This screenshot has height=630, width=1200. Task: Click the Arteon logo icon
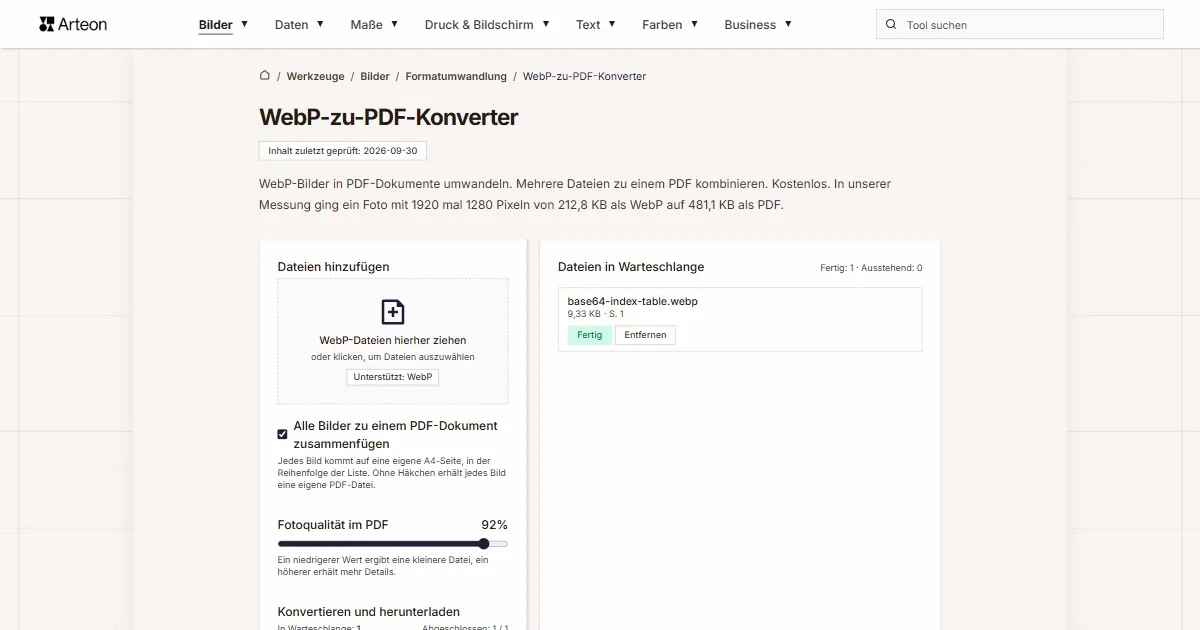coord(46,24)
